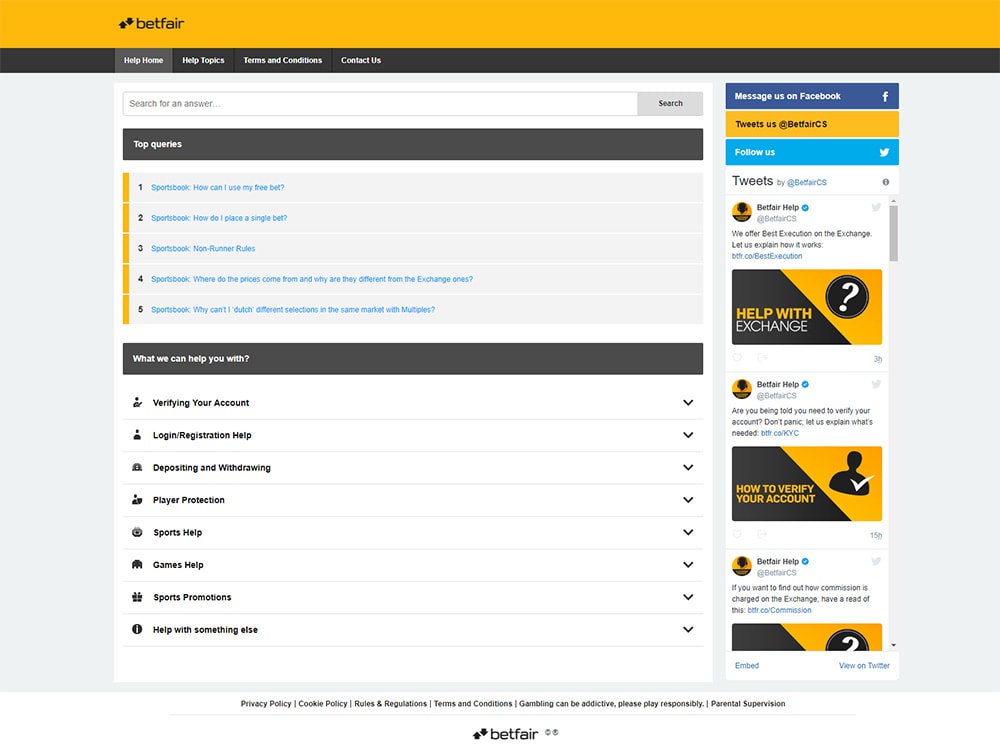Open Cookie Policy in the footer
The image size is (1000, 750).
pos(323,704)
